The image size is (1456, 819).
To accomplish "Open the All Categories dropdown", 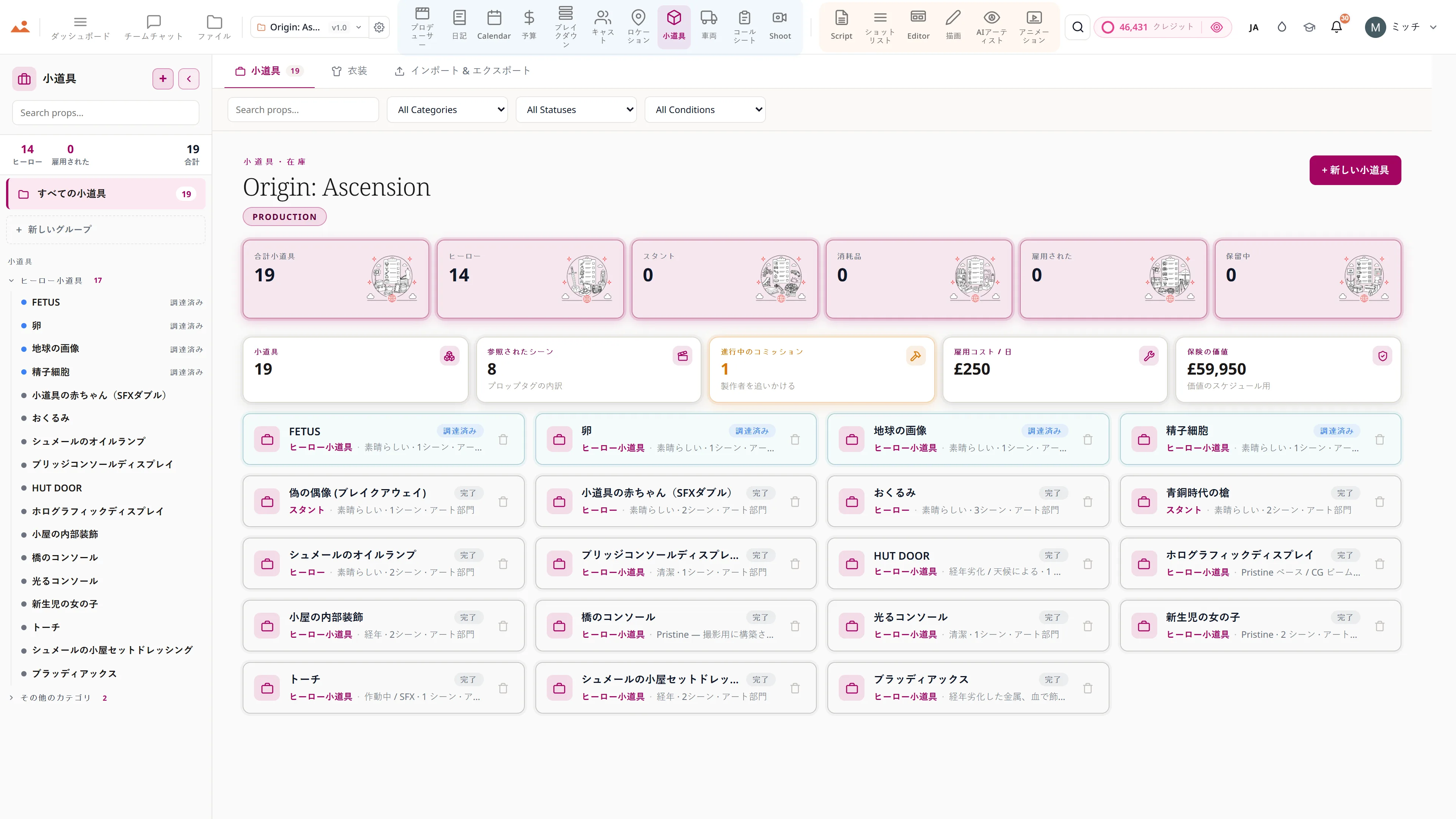I will 447,110.
